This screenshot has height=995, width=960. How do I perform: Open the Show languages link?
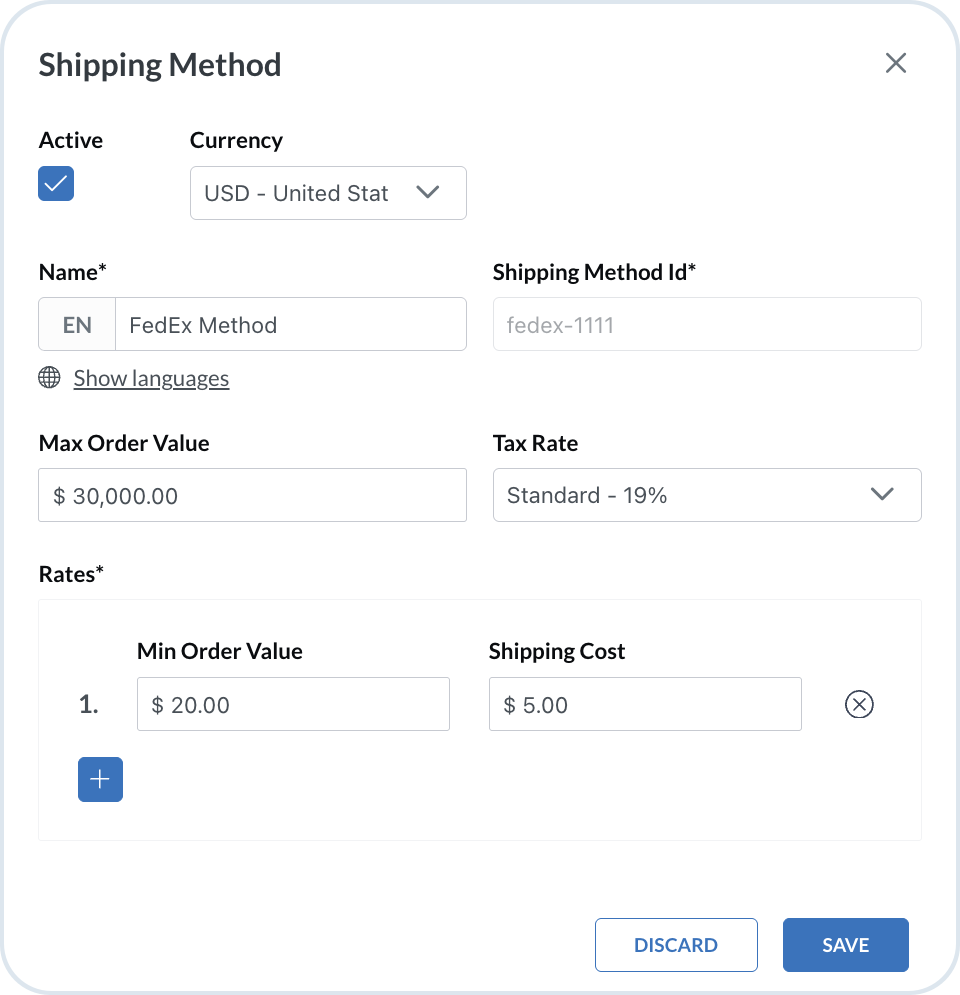coord(151,378)
